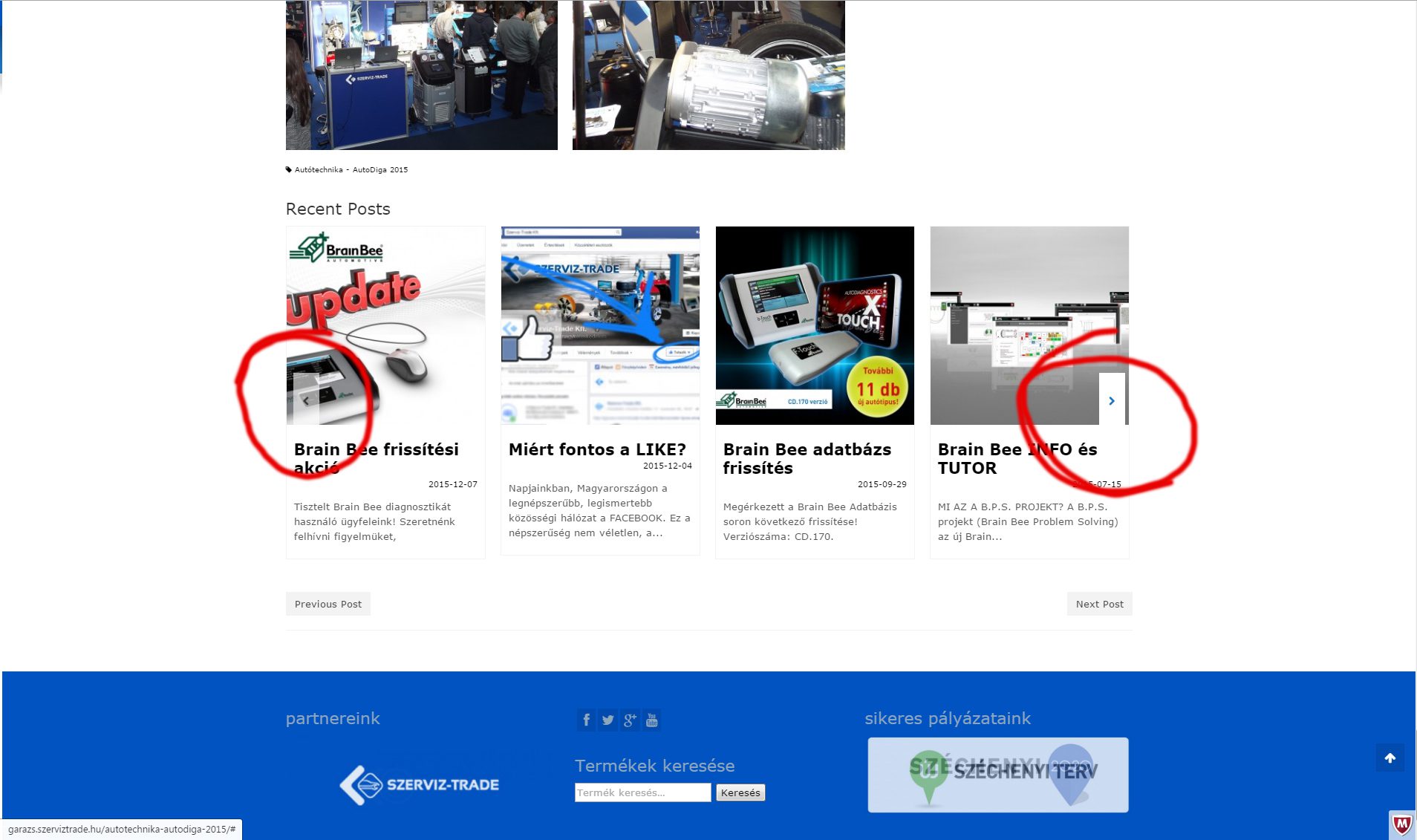Viewport: 1417px width, 840px height.
Task: Click the Szerviz-Trade partner logo
Action: 420,785
